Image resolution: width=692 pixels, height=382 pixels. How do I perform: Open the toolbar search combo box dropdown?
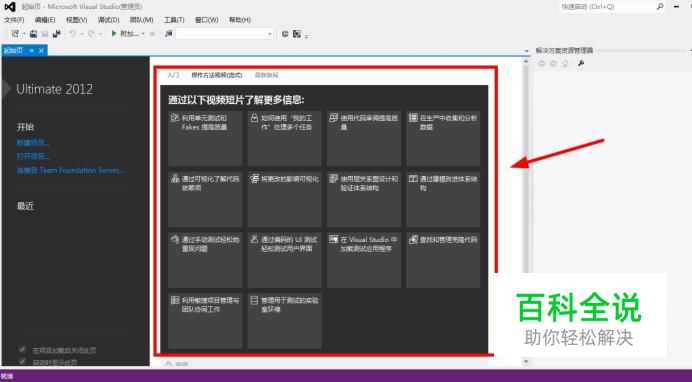click(x=270, y=34)
